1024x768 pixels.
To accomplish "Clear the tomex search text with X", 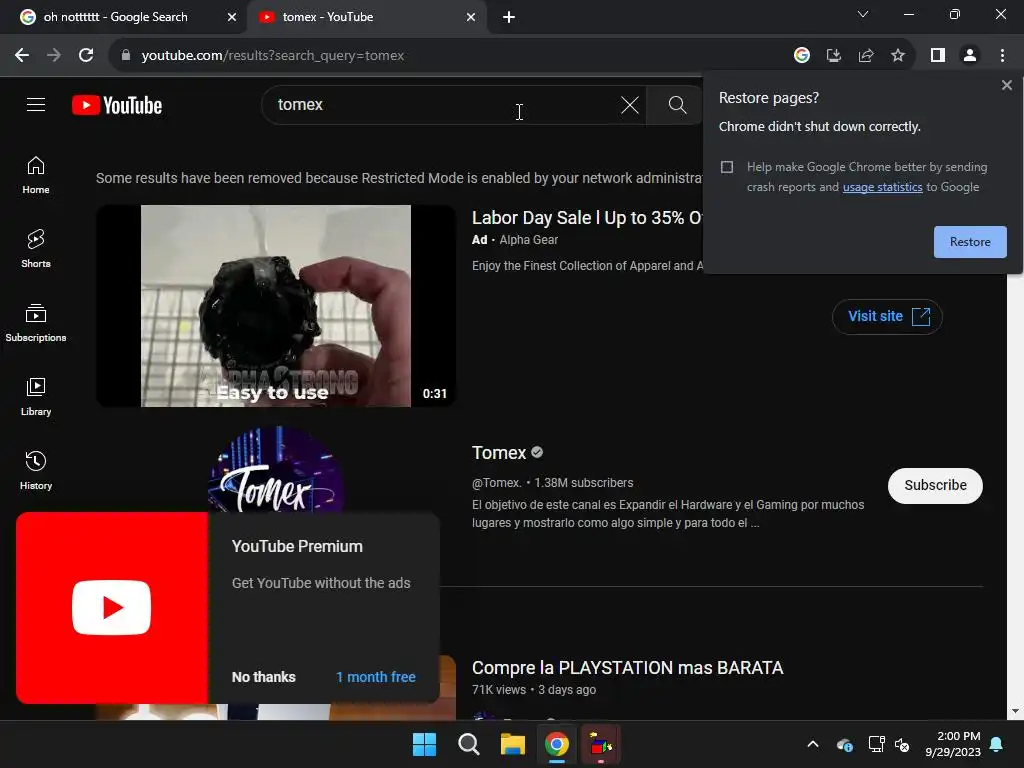I will pos(630,104).
